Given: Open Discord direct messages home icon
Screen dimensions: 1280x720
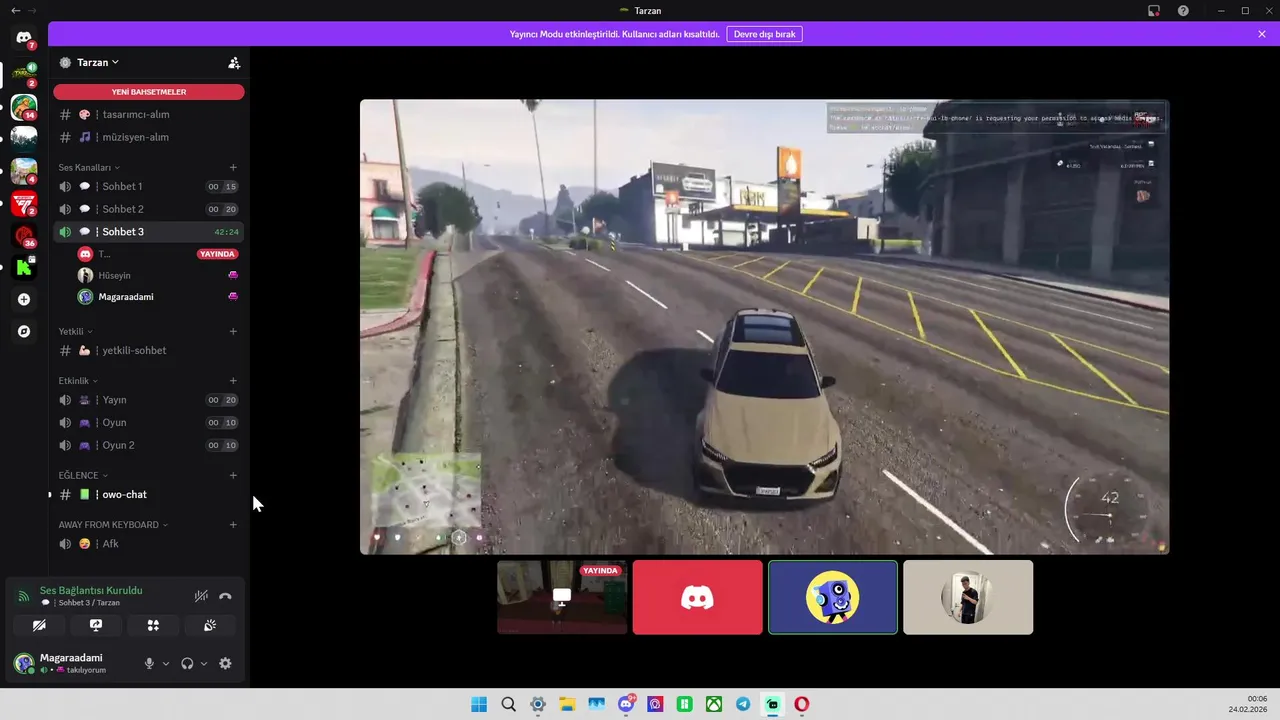Looking at the screenshot, I should pos(24,37).
